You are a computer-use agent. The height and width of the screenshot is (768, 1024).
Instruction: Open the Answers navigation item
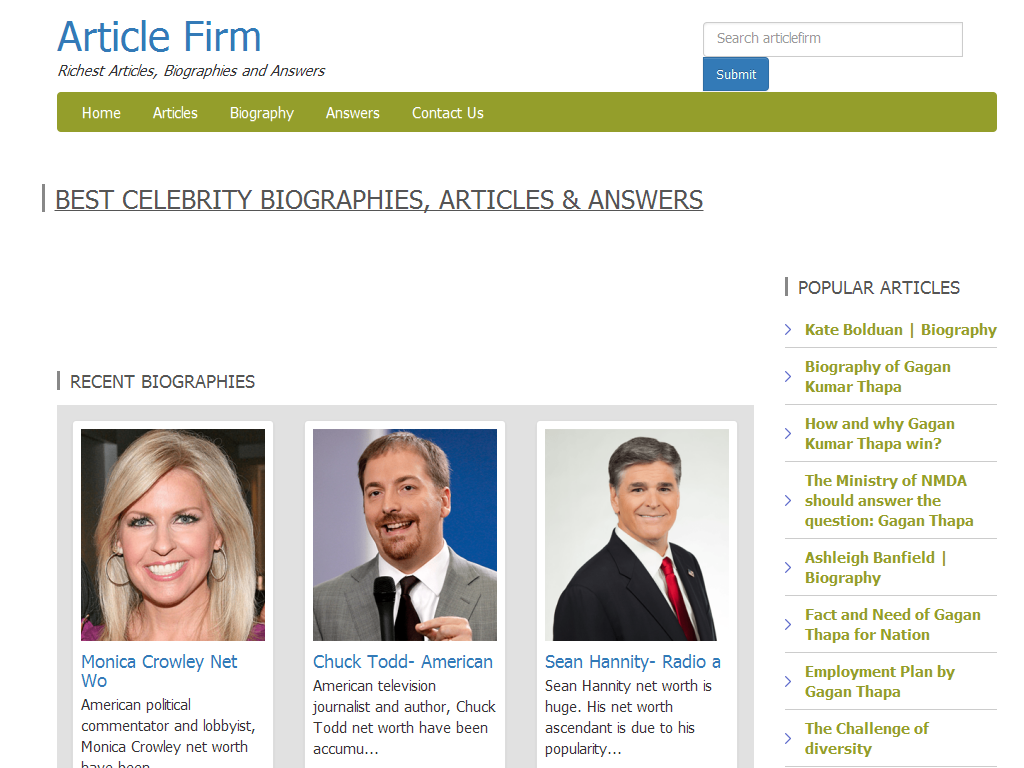click(x=353, y=113)
